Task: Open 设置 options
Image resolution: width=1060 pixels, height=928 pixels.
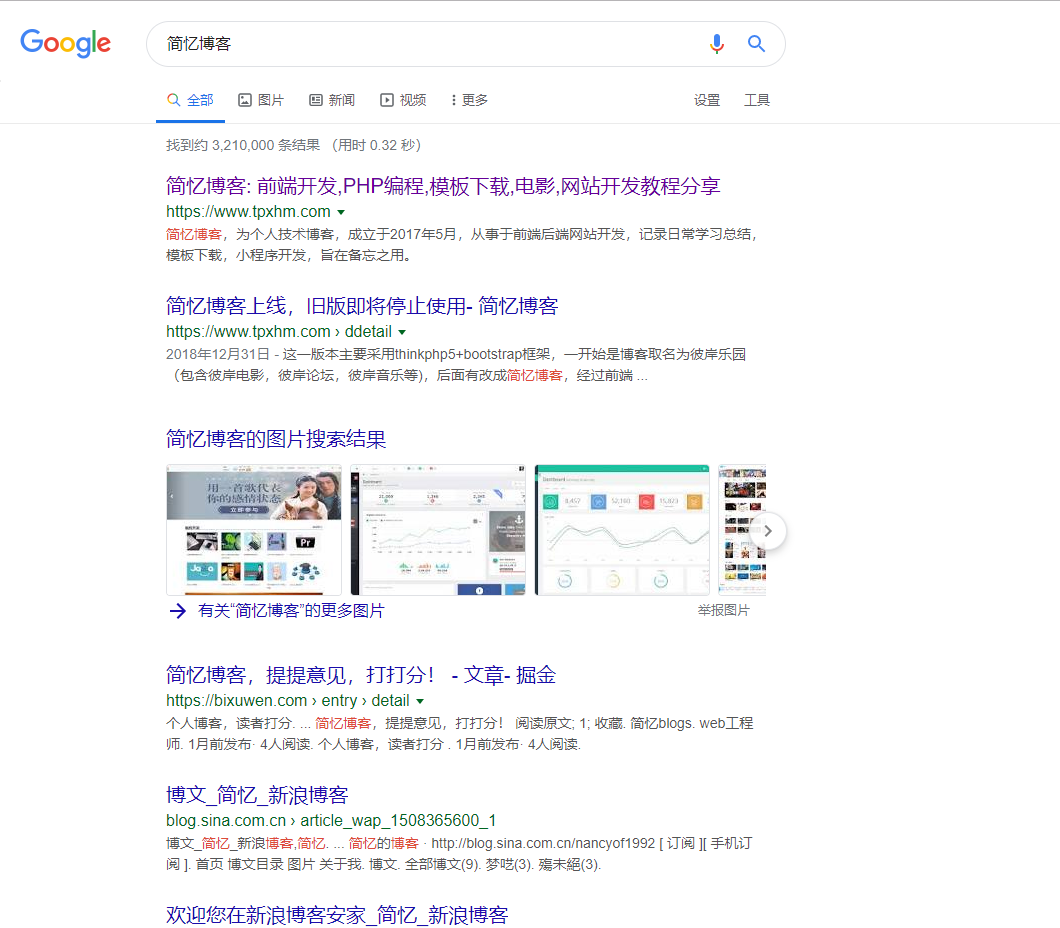Action: click(x=706, y=100)
